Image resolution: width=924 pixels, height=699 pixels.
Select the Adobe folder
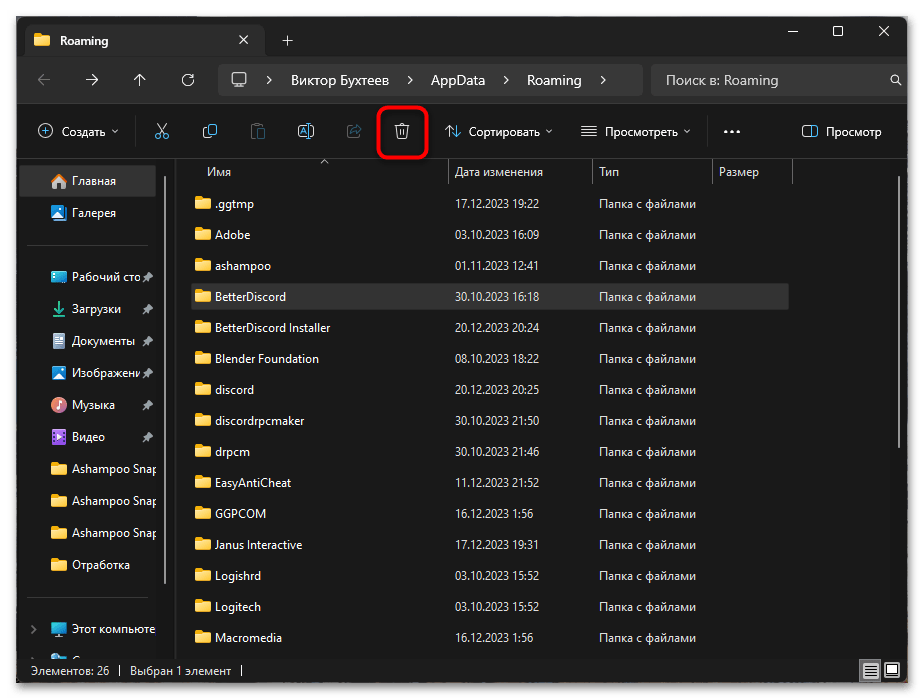(x=490, y=235)
